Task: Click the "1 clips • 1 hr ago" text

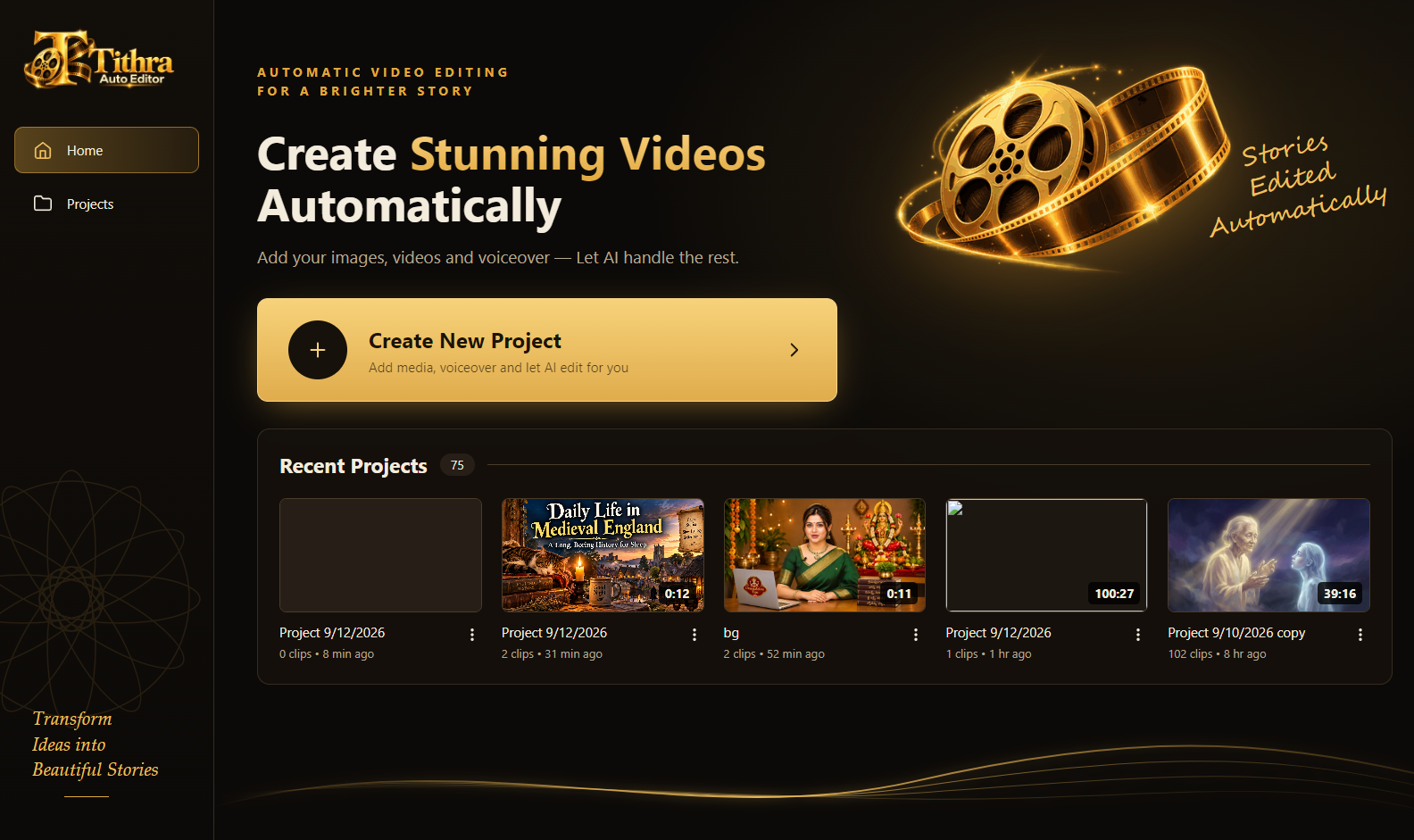Action: click(988, 654)
